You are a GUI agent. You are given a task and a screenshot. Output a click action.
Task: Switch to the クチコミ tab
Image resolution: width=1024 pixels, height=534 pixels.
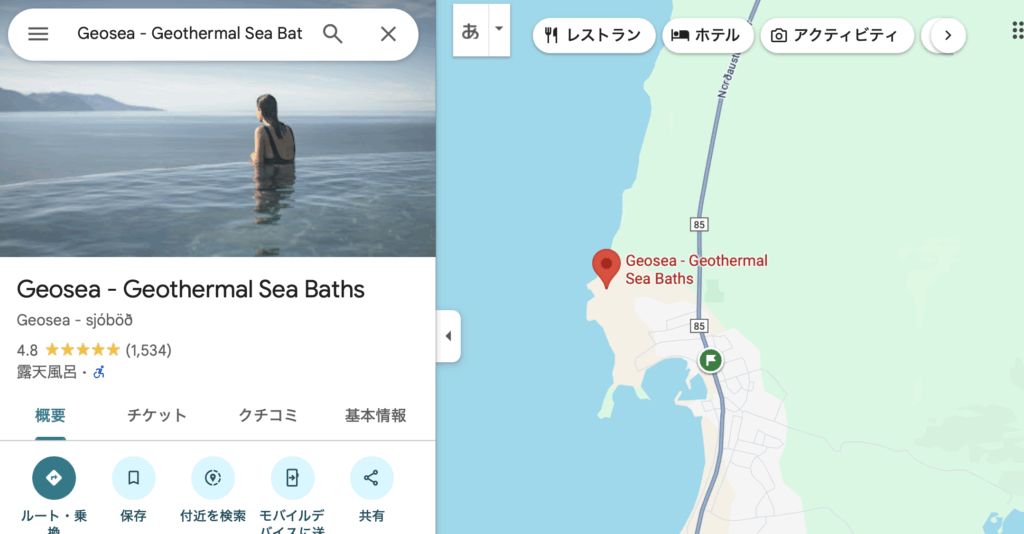[x=268, y=415]
